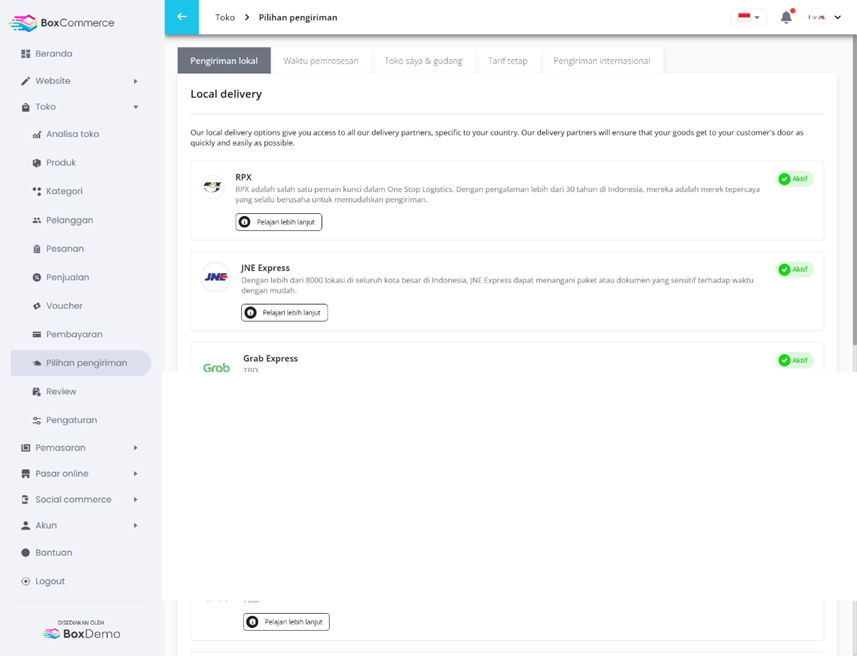Click the Penjualan discount icon
The width and height of the screenshot is (857, 656).
coord(37,277)
